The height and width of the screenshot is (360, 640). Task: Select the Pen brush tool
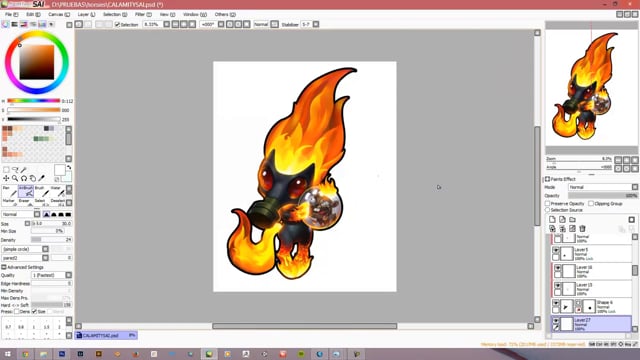[10, 191]
